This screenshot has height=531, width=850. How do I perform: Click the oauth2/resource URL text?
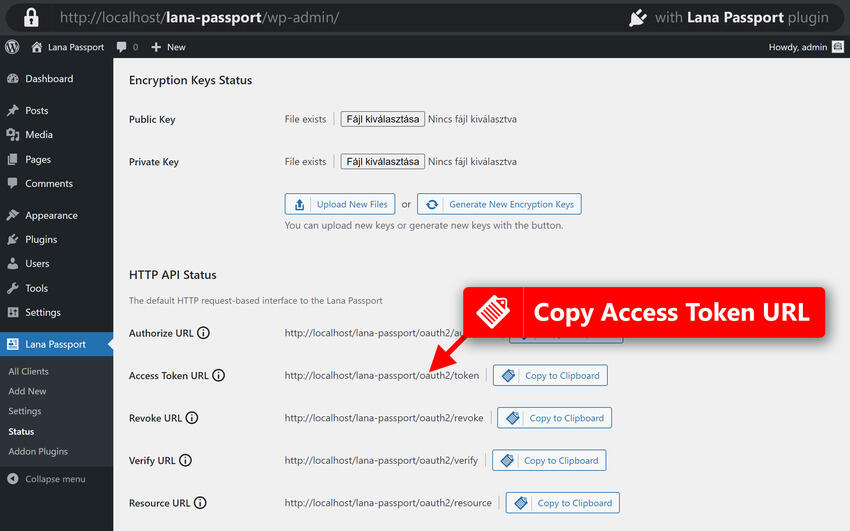388,503
